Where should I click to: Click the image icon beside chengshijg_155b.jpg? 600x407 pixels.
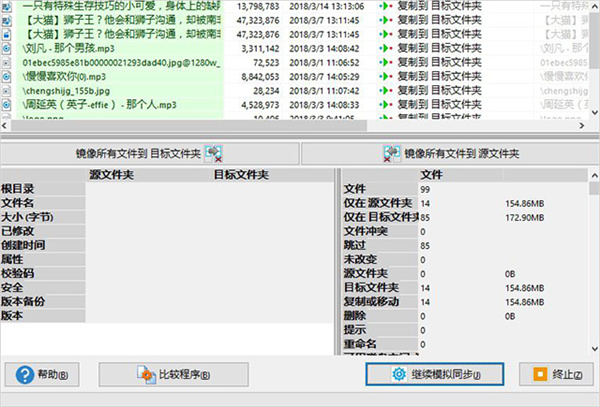(7, 91)
